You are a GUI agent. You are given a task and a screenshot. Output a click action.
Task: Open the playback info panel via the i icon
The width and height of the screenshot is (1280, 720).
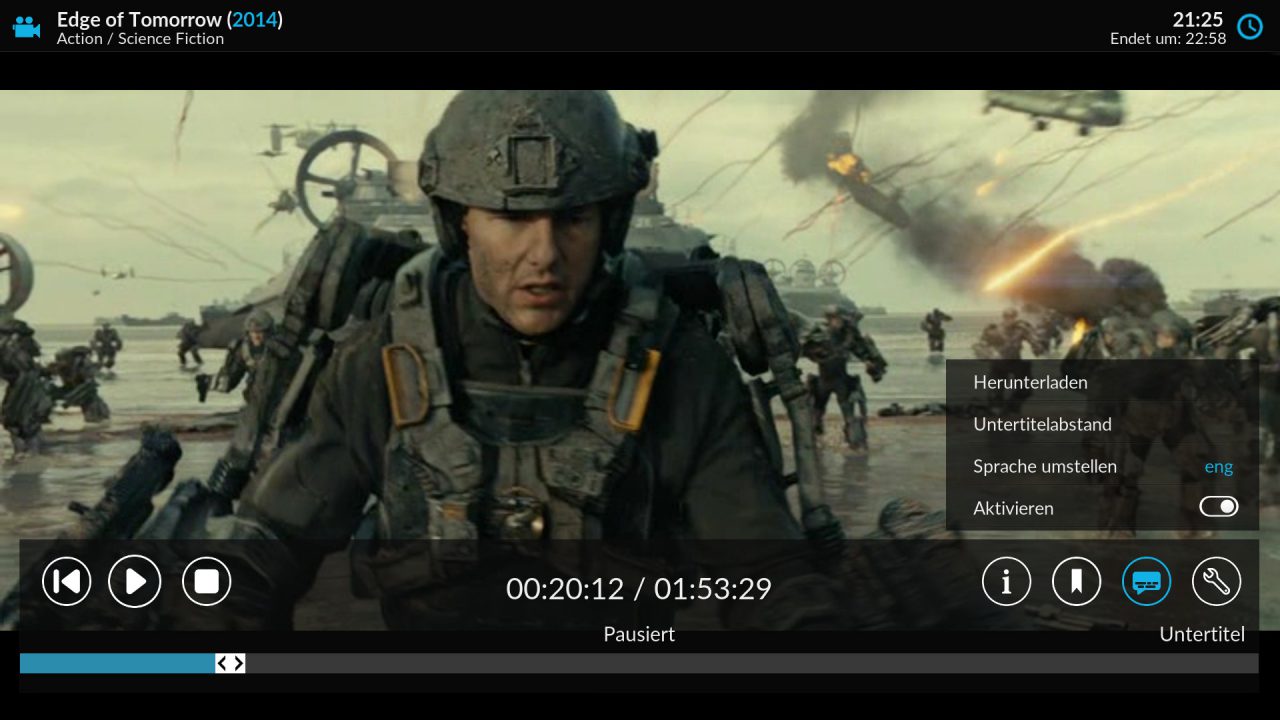click(1007, 581)
